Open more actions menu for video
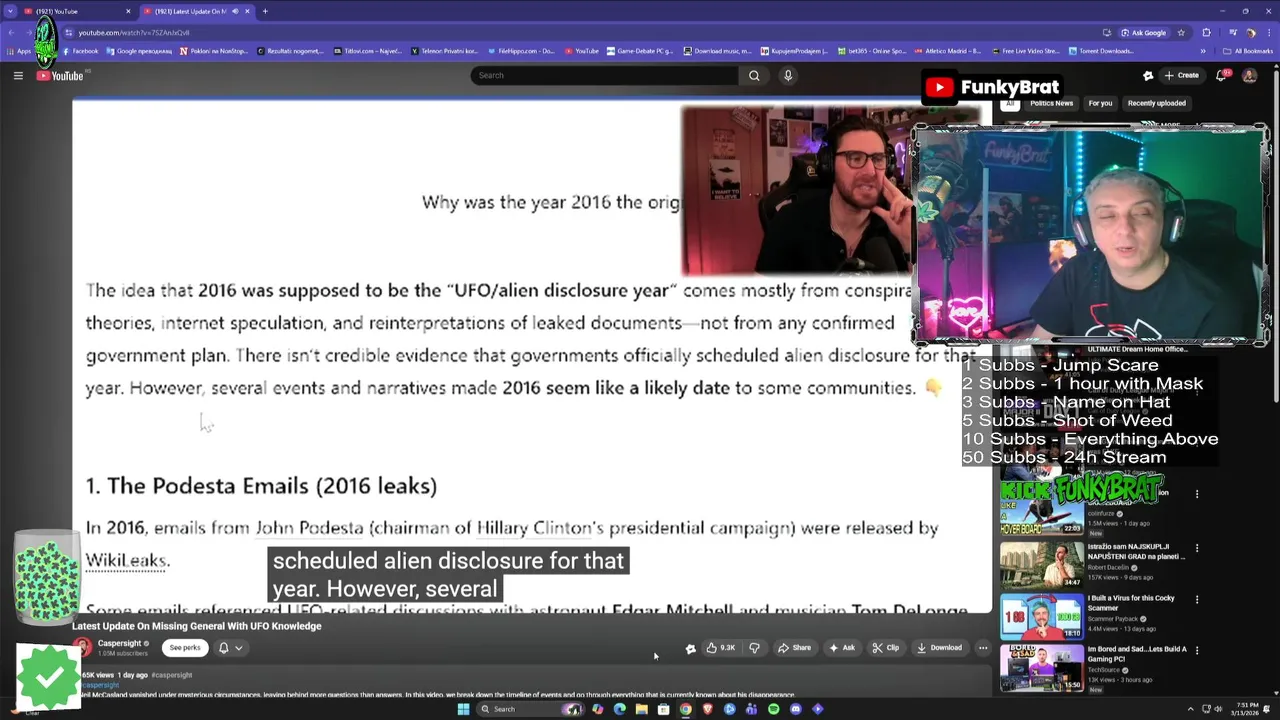 (983, 648)
